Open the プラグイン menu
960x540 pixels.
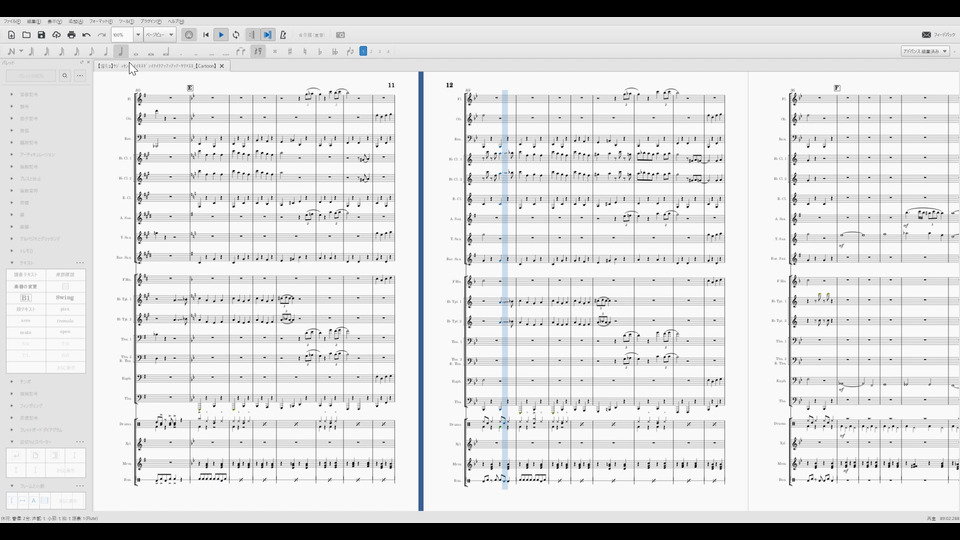click(x=151, y=21)
